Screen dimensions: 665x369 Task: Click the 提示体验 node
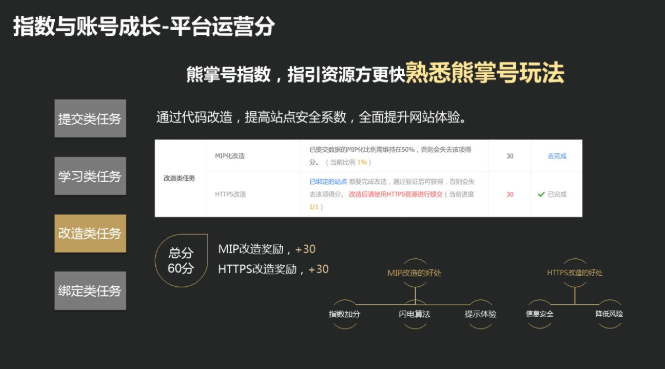click(480, 314)
